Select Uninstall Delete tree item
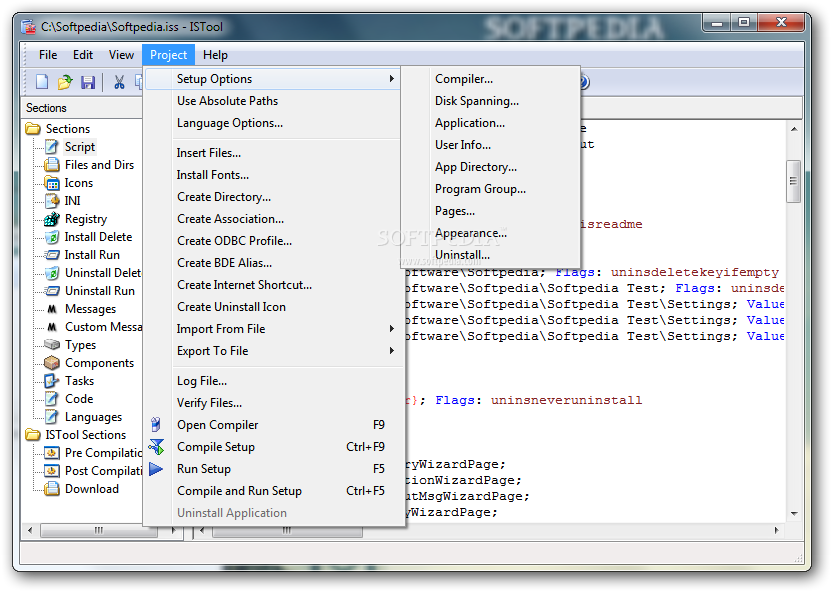The height and width of the screenshot is (592, 832). (x=103, y=273)
